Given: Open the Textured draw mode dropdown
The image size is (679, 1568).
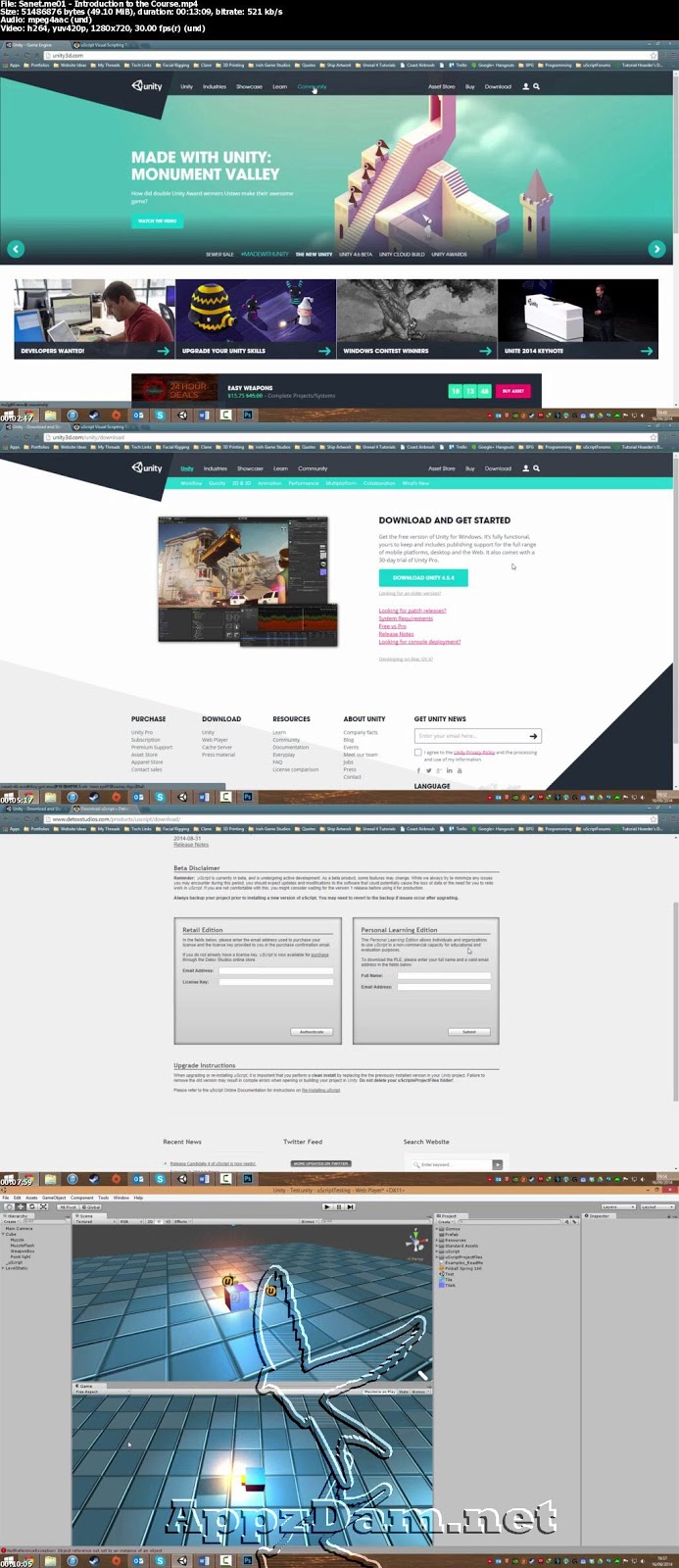Looking at the screenshot, I should [95, 1222].
